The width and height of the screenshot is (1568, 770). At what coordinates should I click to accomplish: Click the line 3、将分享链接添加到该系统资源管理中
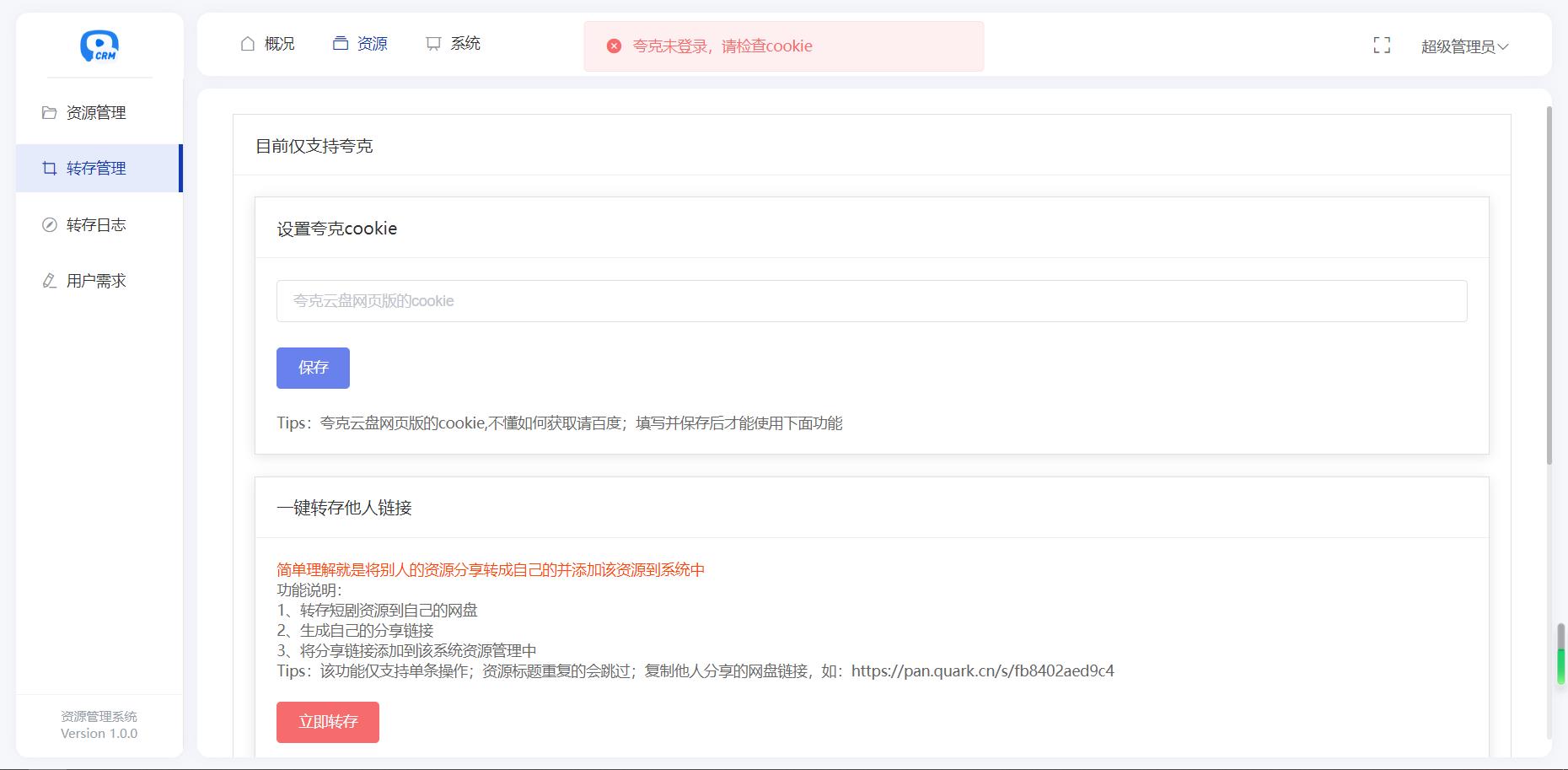406,651
